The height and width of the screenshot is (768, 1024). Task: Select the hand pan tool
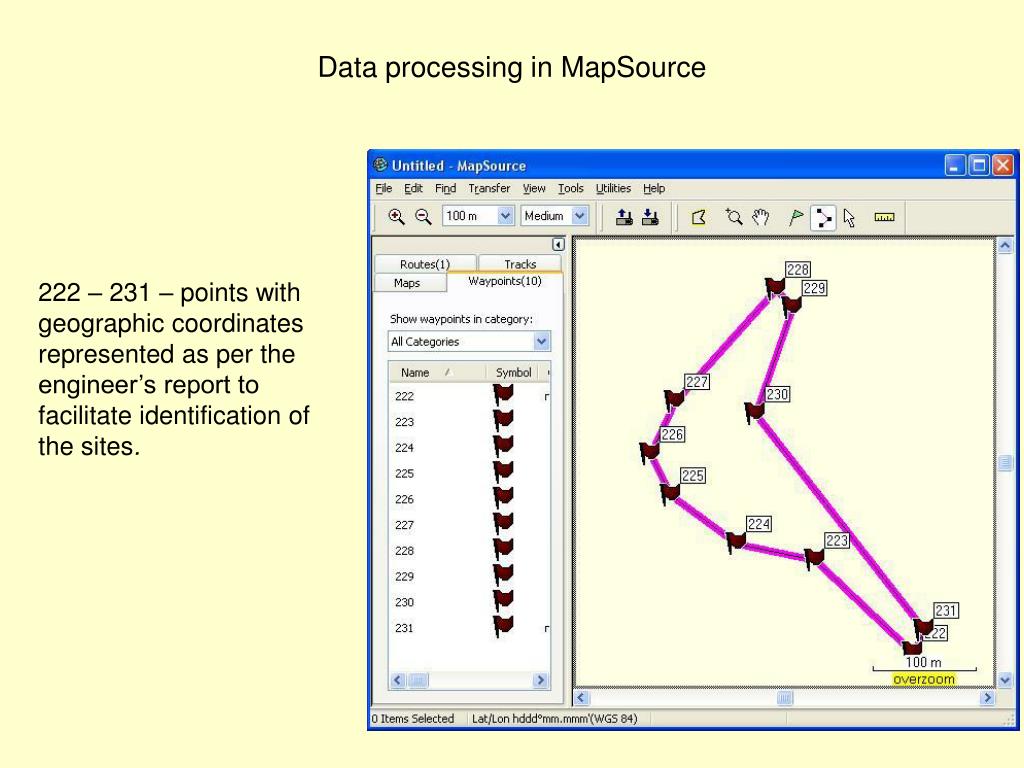click(760, 217)
